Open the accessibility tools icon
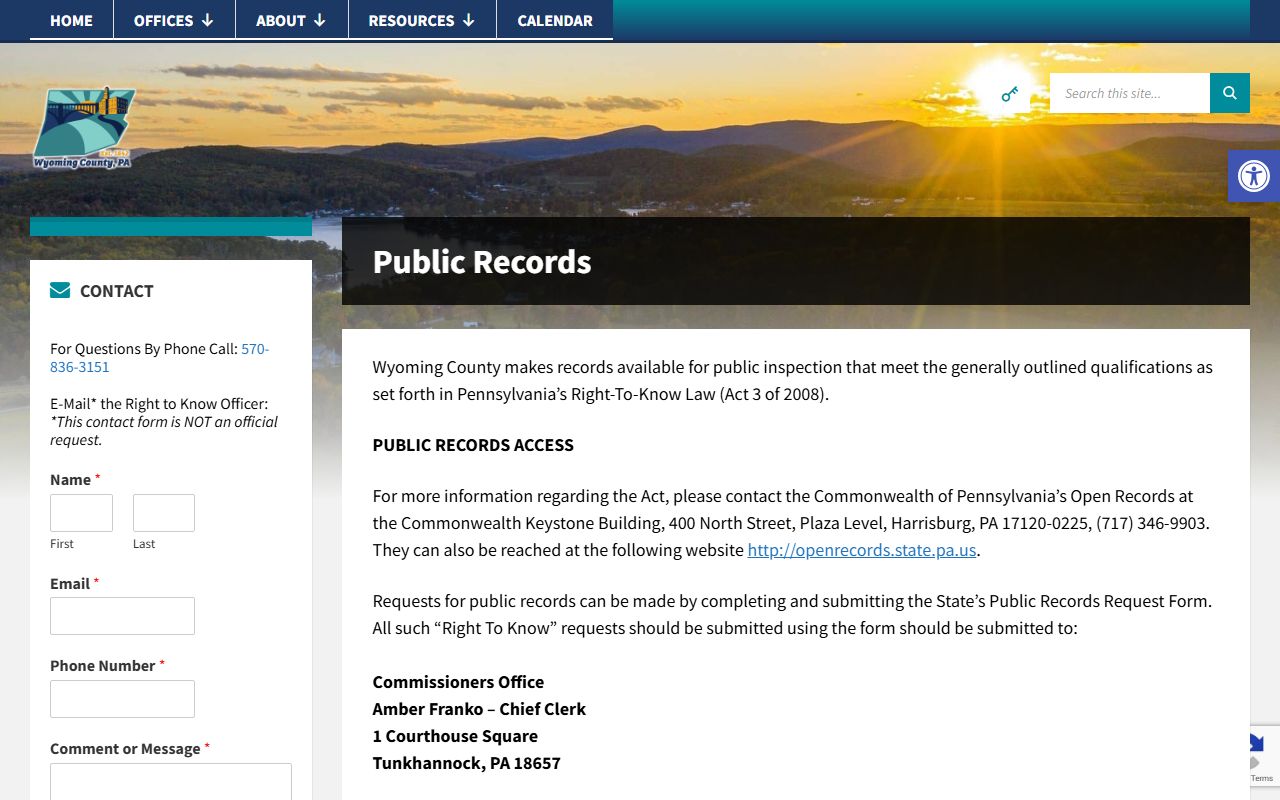This screenshot has height=800, width=1280. tap(1254, 176)
